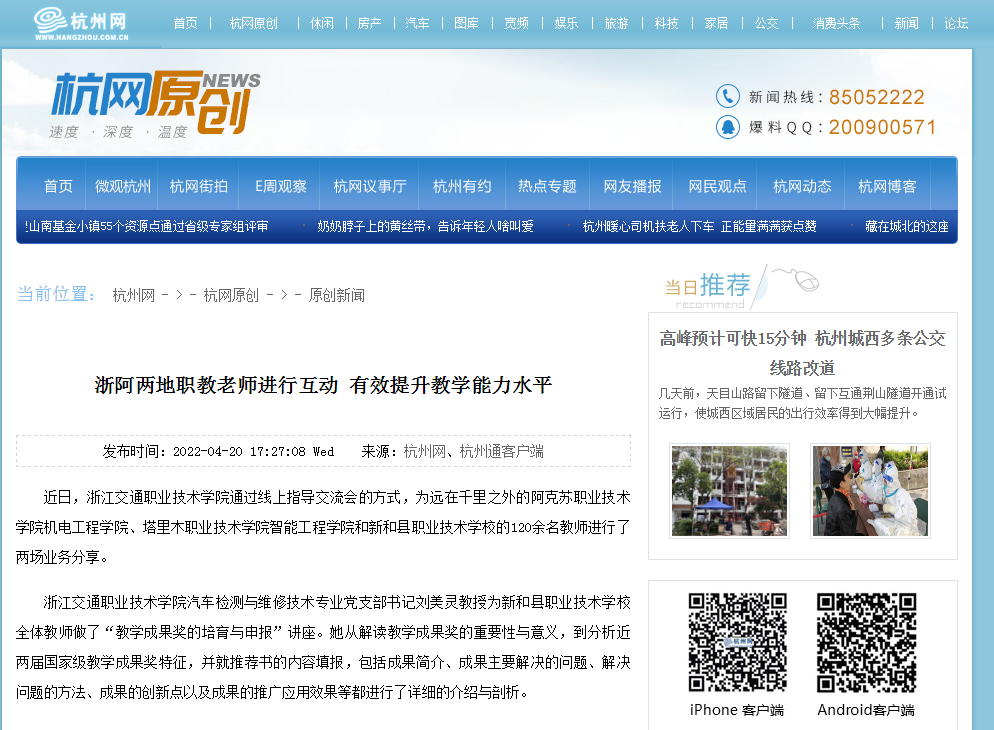The height and width of the screenshot is (730, 994).
Task: Click the news hotline phone icon
Action: (727, 96)
